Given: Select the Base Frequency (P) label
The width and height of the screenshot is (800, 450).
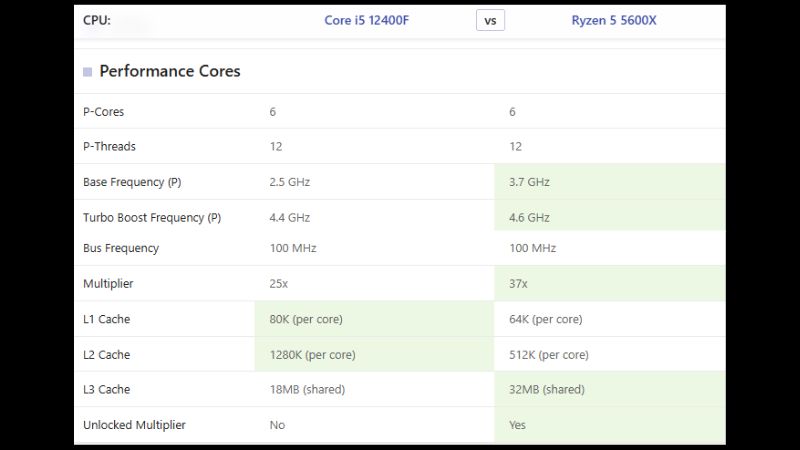Looking at the screenshot, I should tap(132, 182).
